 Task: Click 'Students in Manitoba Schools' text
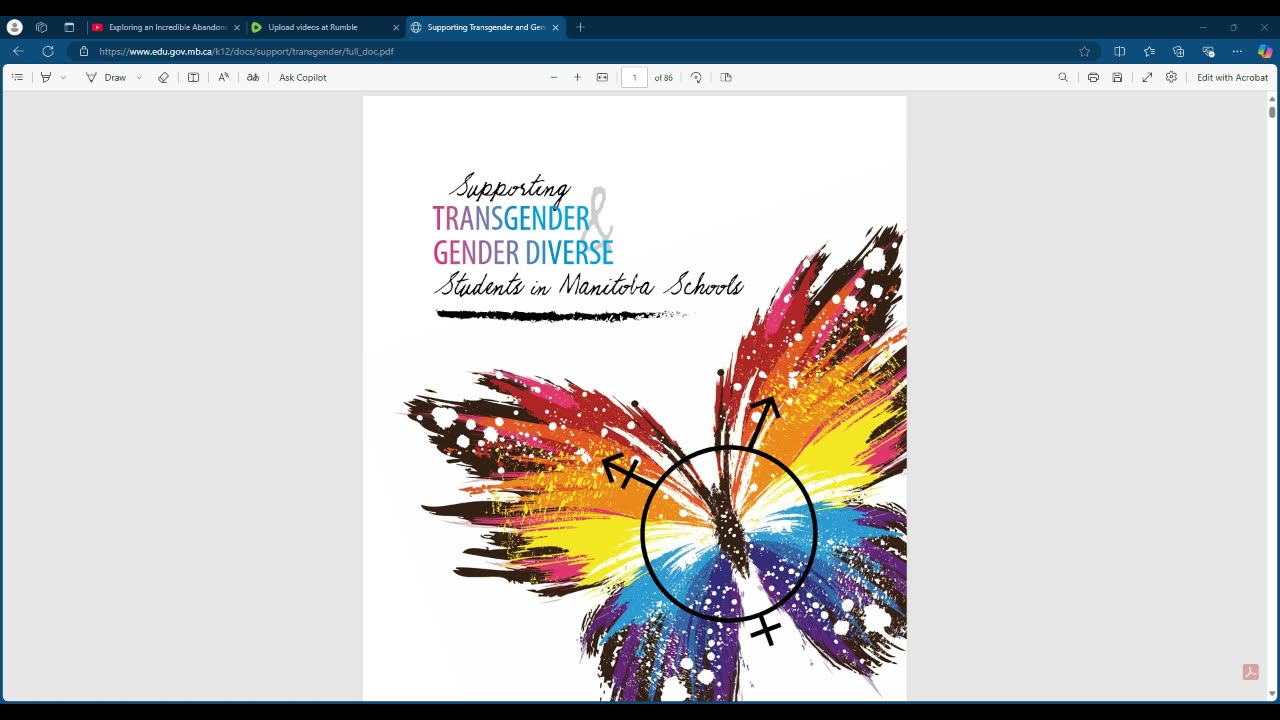589,285
